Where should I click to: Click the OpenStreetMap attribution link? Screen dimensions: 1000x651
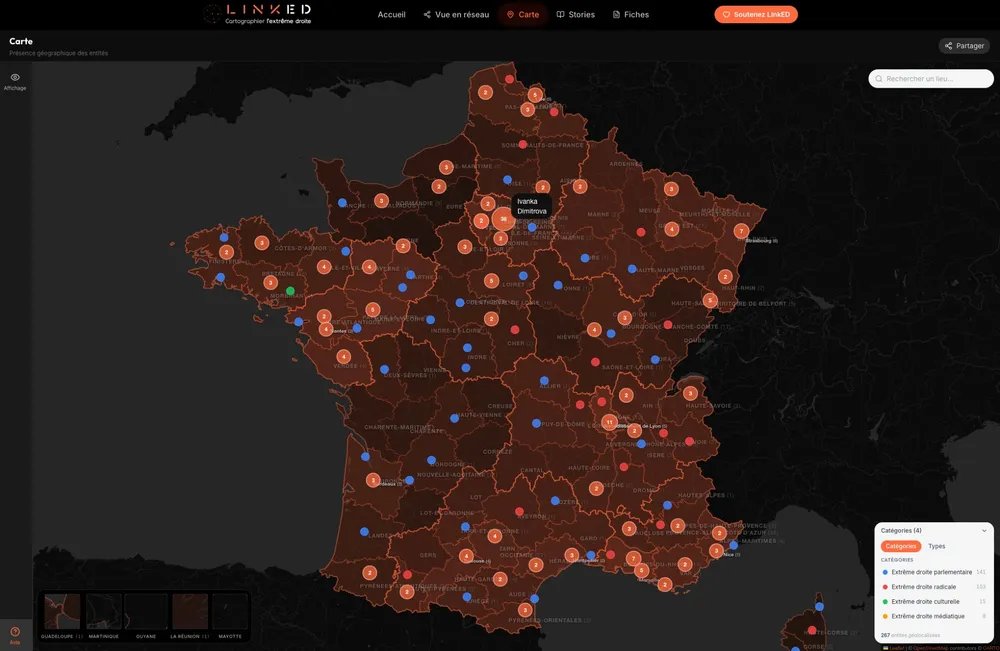coord(930,648)
